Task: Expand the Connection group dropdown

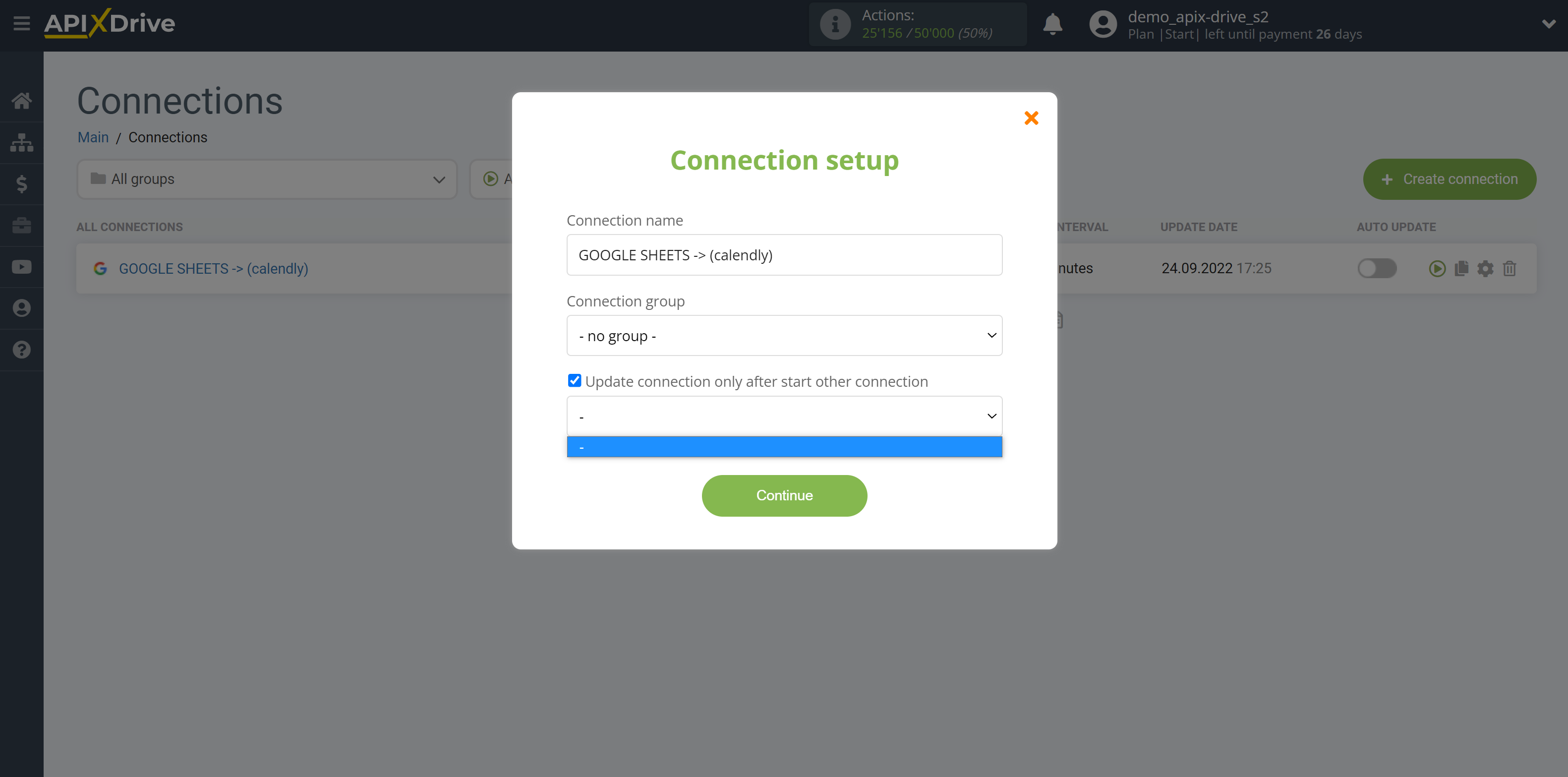Action: pos(785,335)
